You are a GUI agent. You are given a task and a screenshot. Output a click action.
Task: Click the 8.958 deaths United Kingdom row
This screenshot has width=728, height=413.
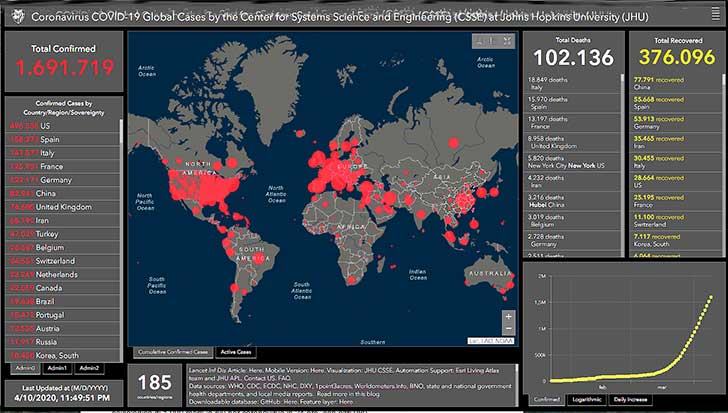(572, 142)
